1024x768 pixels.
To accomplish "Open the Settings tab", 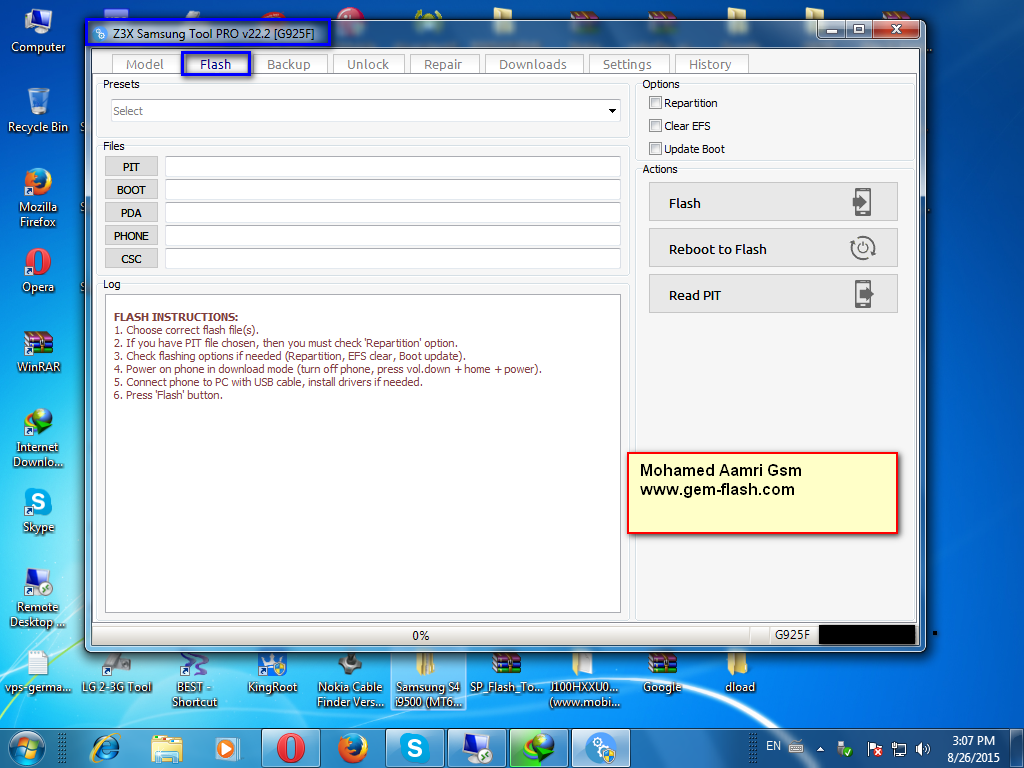I will 627,64.
